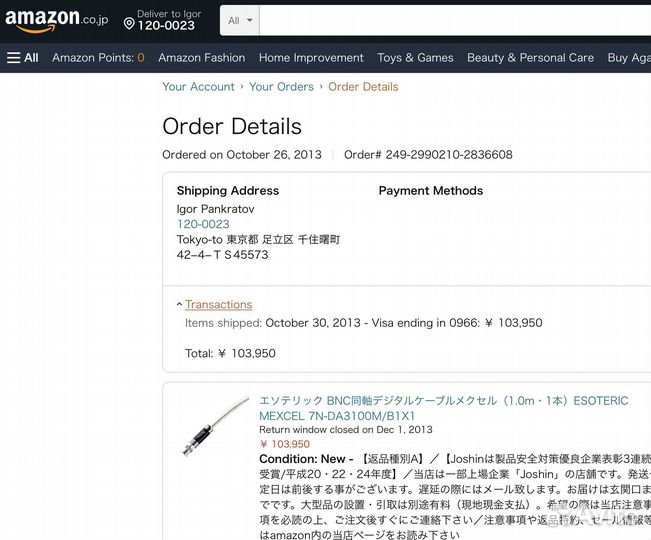Open Beauty & Personal Care section
The height and width of the screenshot is (540, 651).
tap(530, 58)
